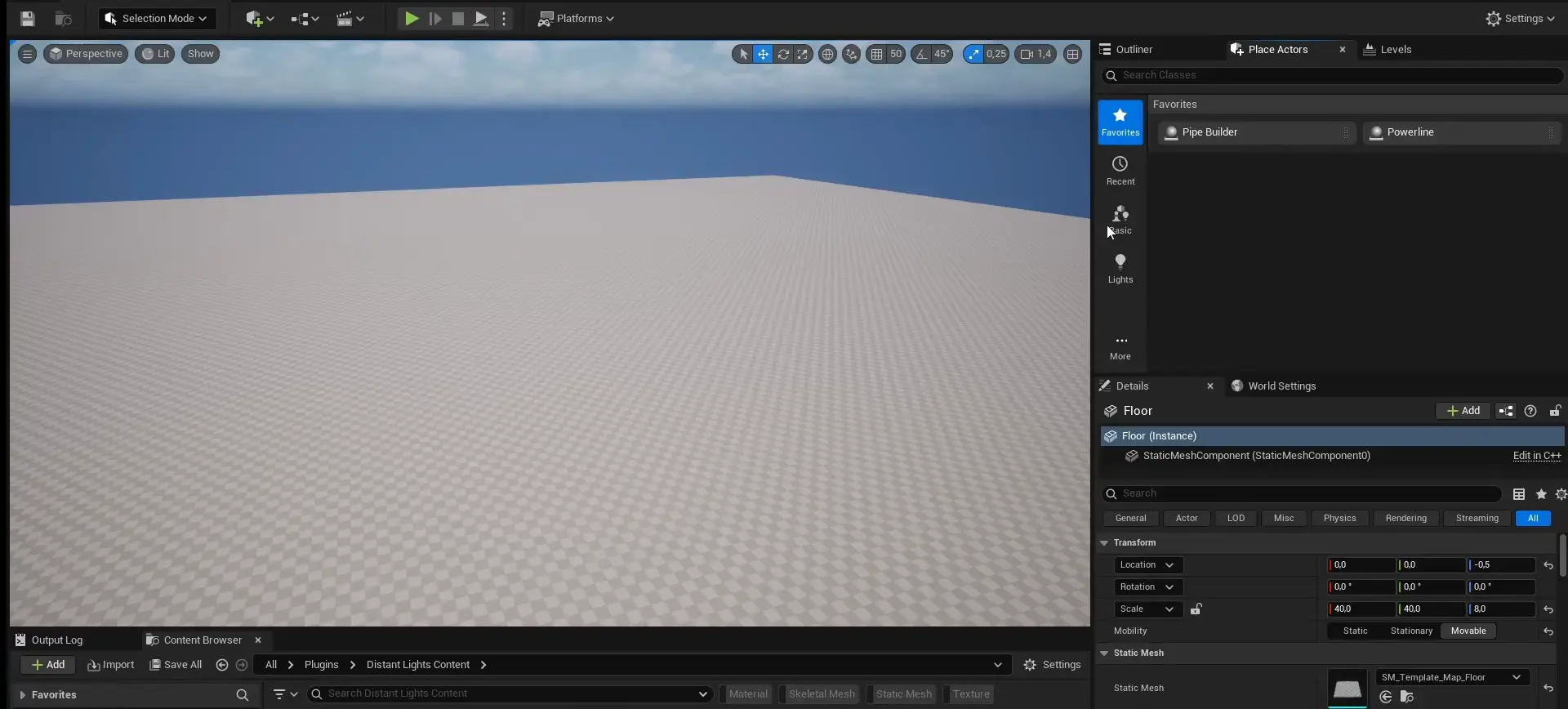
Task: Start Play in Editor with the green arrow
Action: pos(412,18)
